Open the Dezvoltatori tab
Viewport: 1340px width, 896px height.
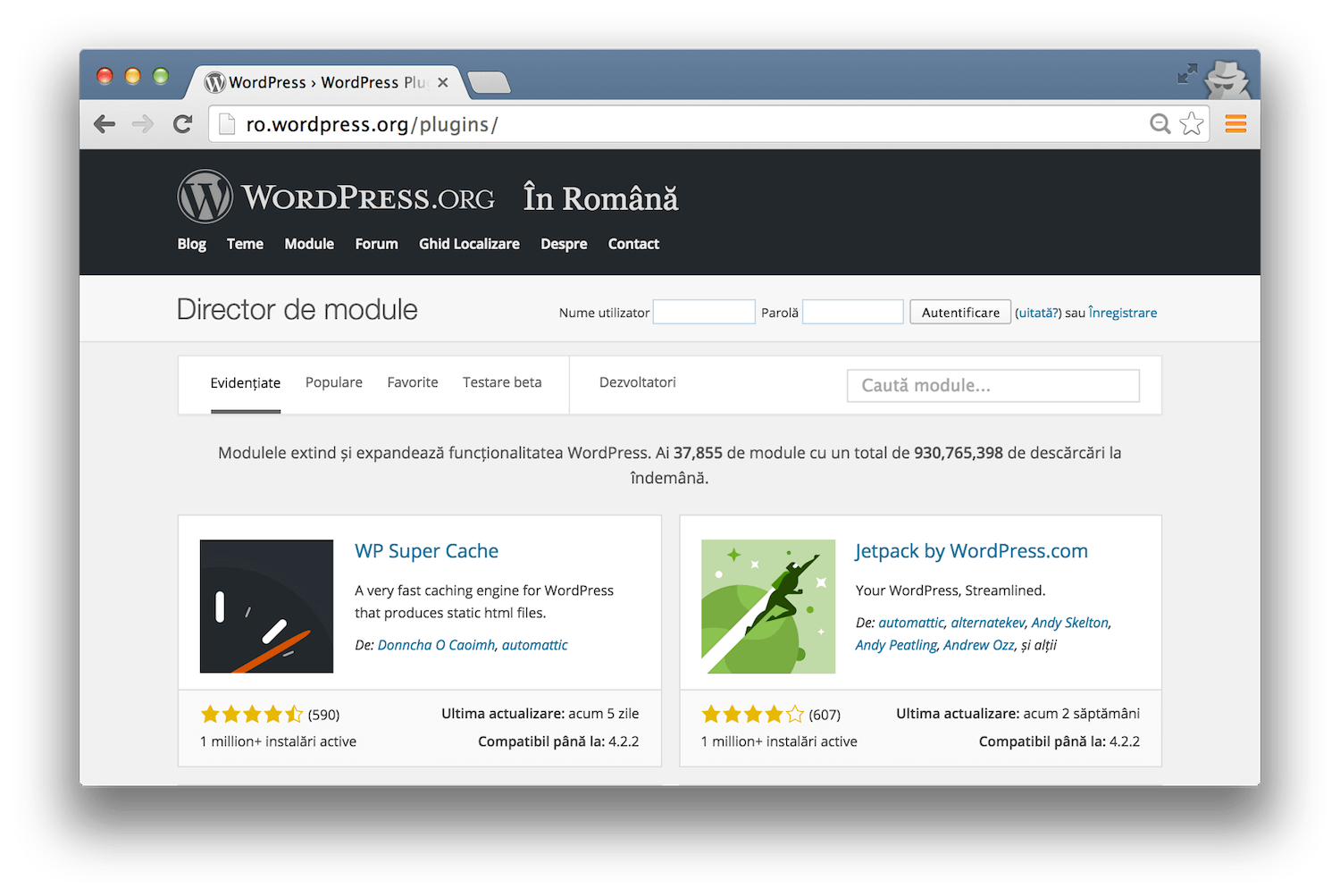point(638,382)
